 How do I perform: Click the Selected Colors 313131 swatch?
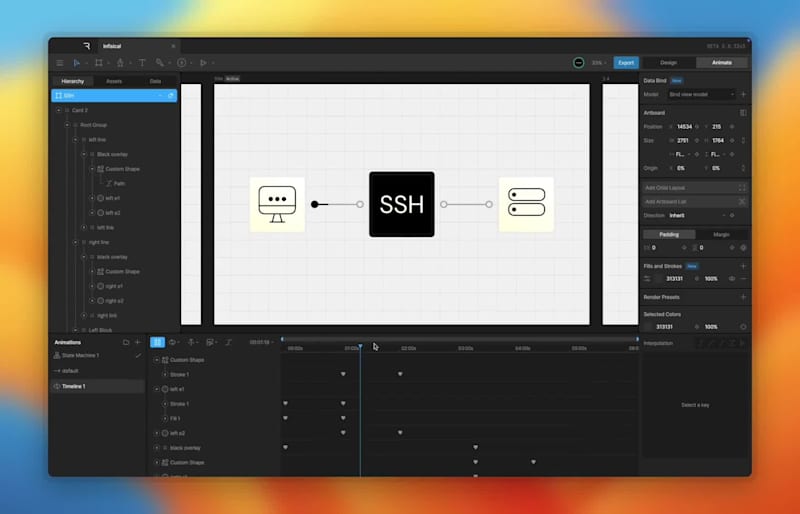(648, 327)
